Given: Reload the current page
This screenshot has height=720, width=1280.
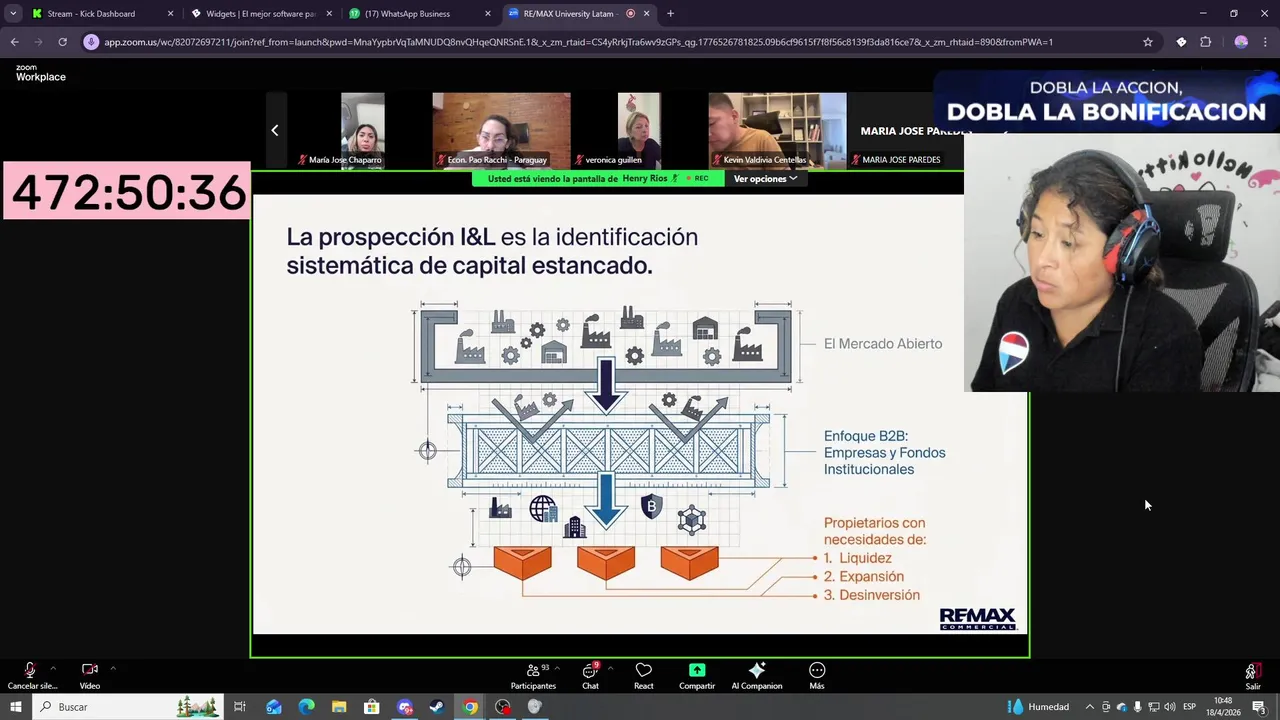Looking at the screenshot, I should (x=62, y=42).
